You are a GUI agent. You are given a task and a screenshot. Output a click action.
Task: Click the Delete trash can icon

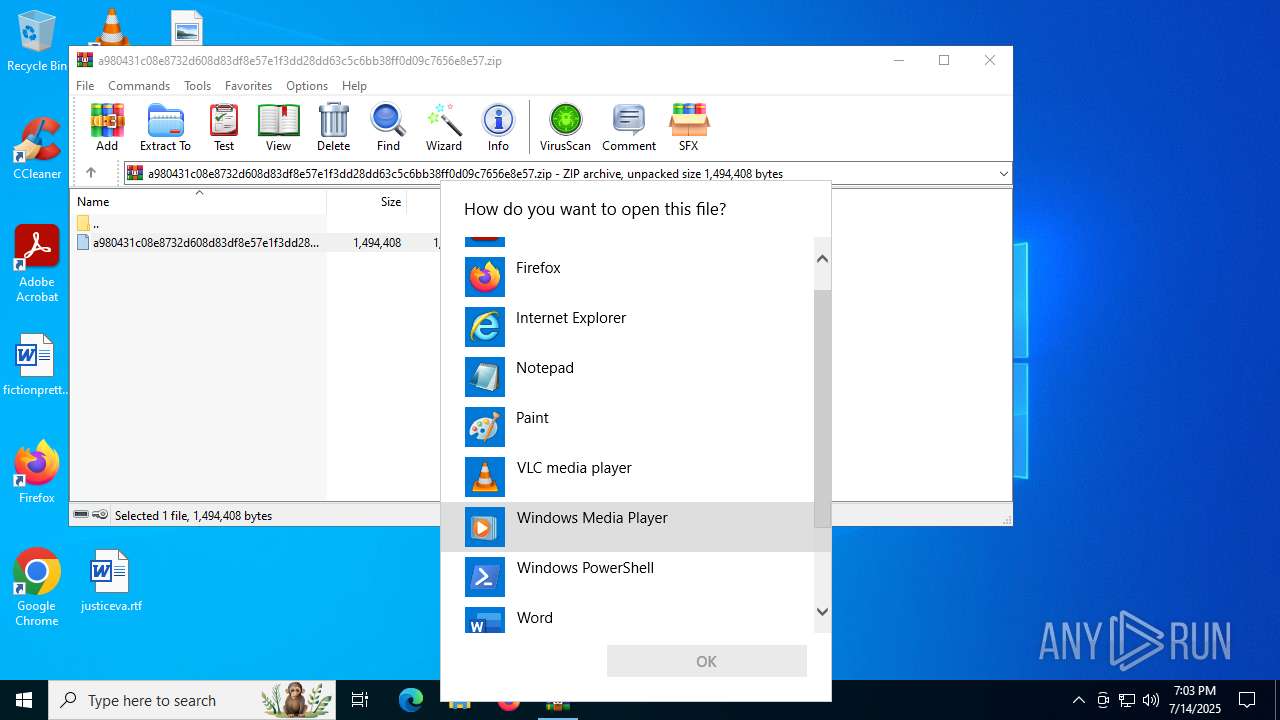[333, 127]
